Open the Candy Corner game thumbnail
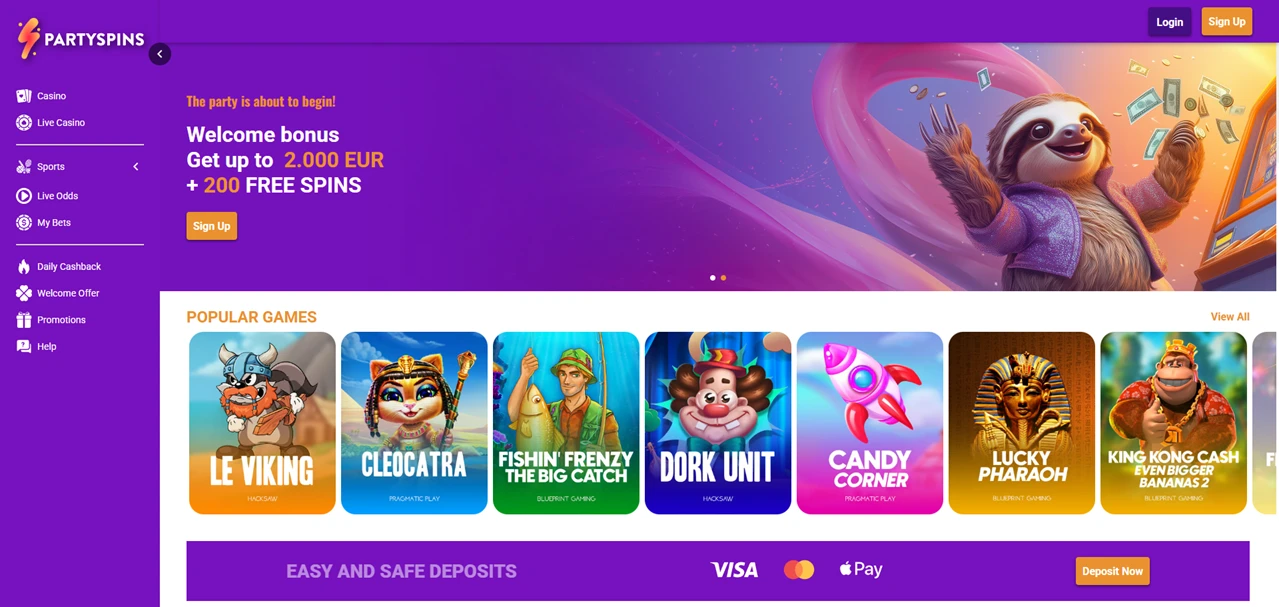Image resolution: width=1279 pixels, height=607 pixels. point(870,423)
